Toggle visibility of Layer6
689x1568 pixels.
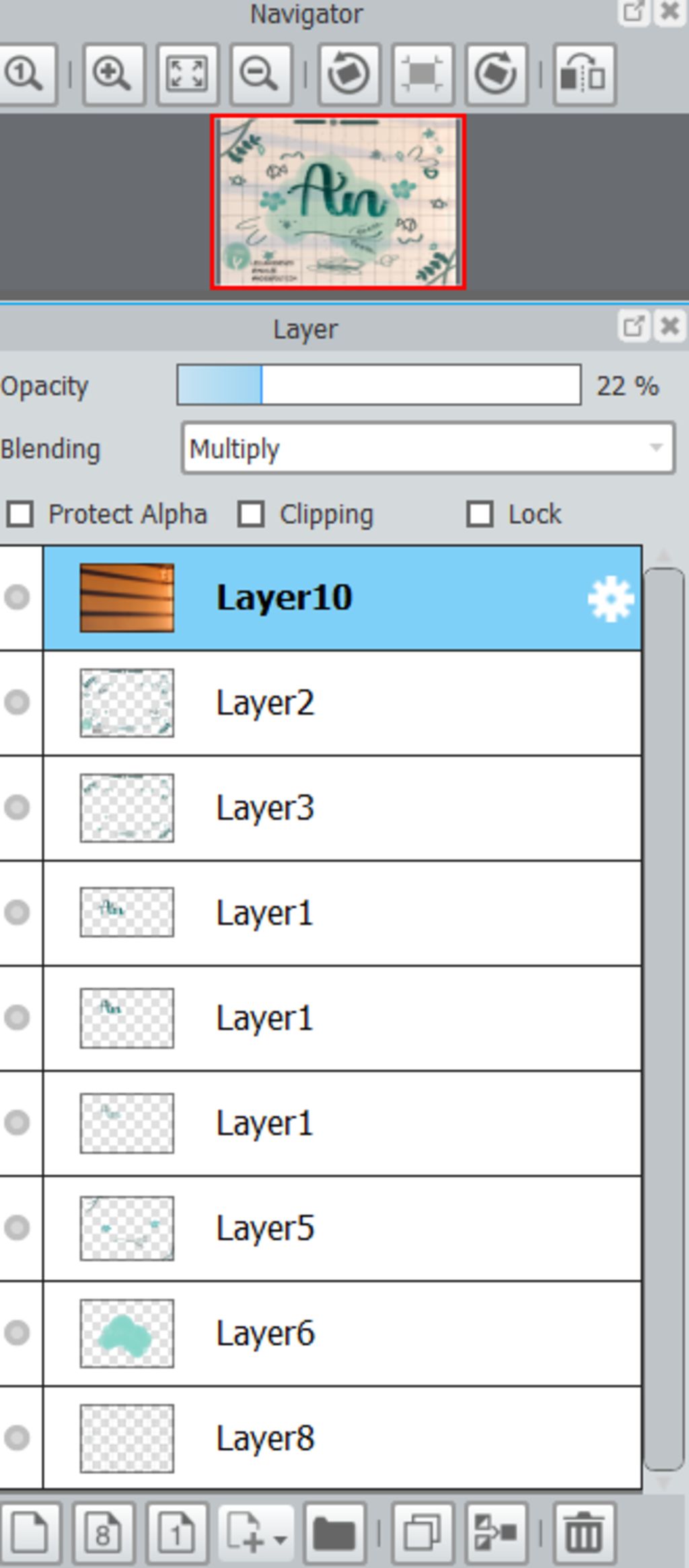(x=17, y=1332)
